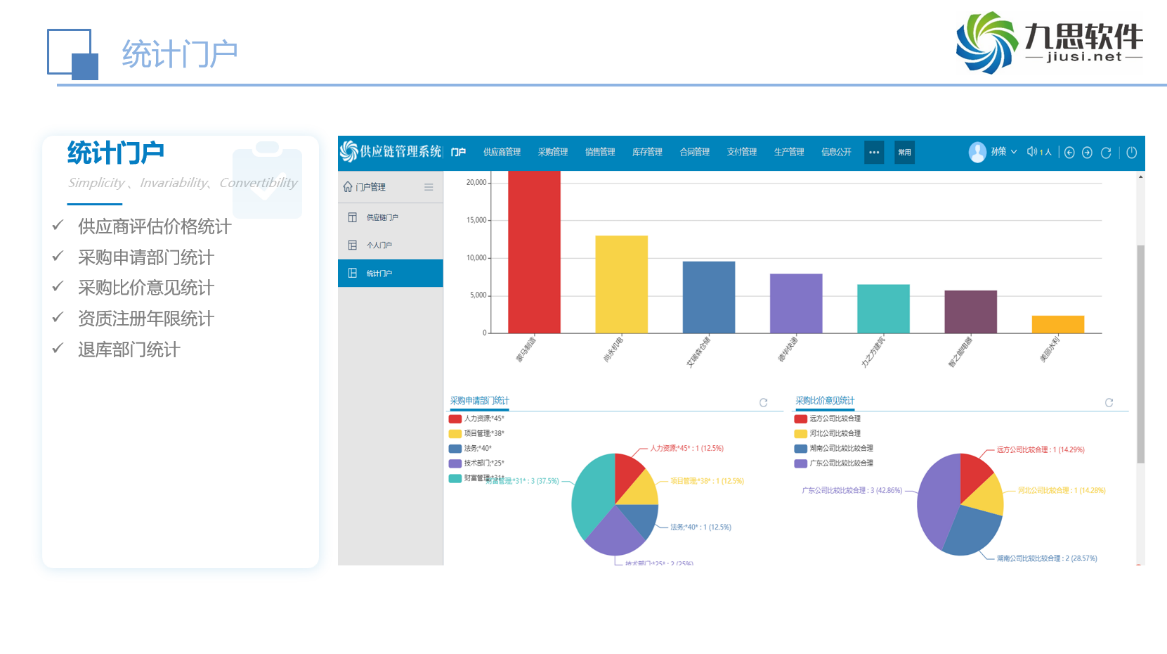
Task: Toggle the purple 技术部门 legend swatch
Action: 455,464
